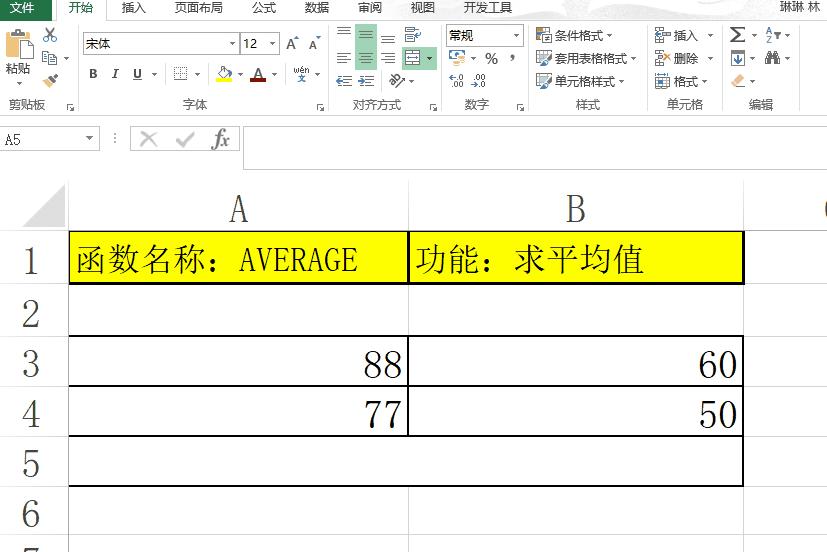The width and height of the screenshot is (827, 552).
Task: Apply yellow fill color bucket
Action: [224, 74]
